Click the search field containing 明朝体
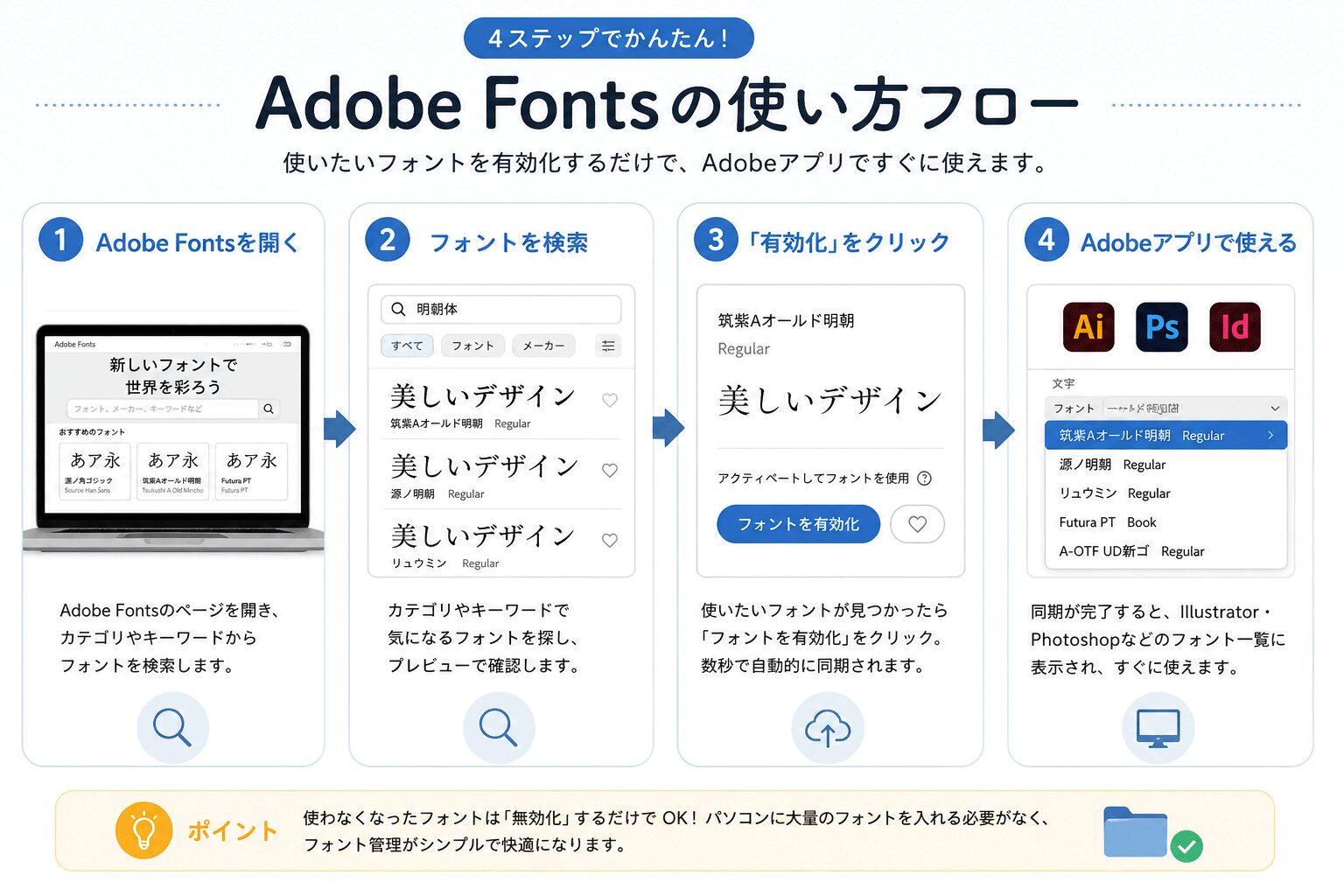1344x896 pixels. coord(500,309)
